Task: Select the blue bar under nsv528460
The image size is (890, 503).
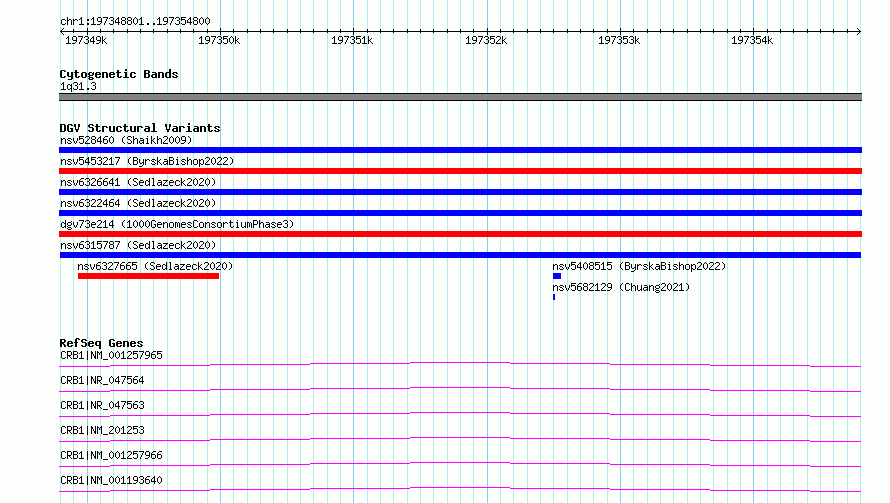Action: (x=460, y=150)
